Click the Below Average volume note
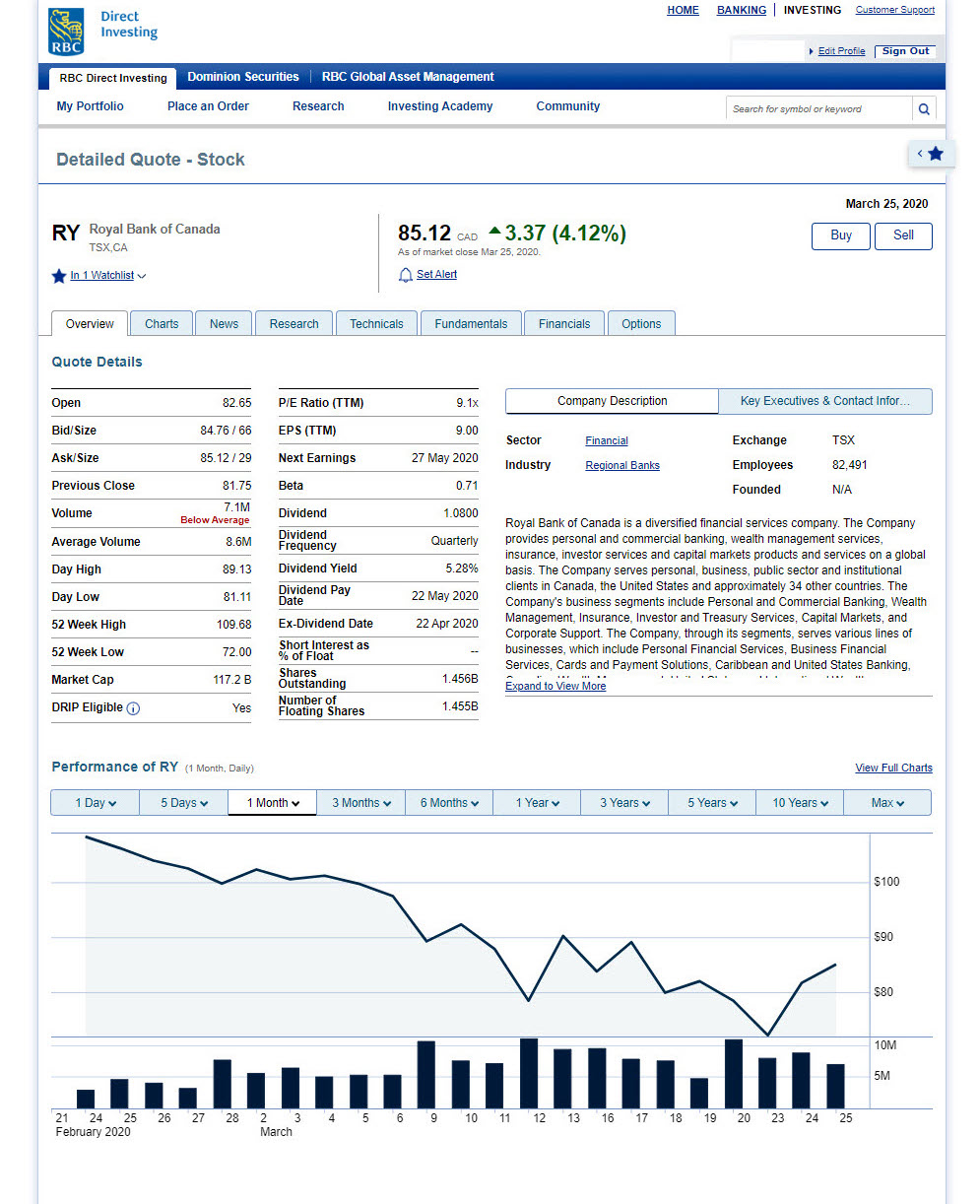980x1204 pixels. pos(215,520)
